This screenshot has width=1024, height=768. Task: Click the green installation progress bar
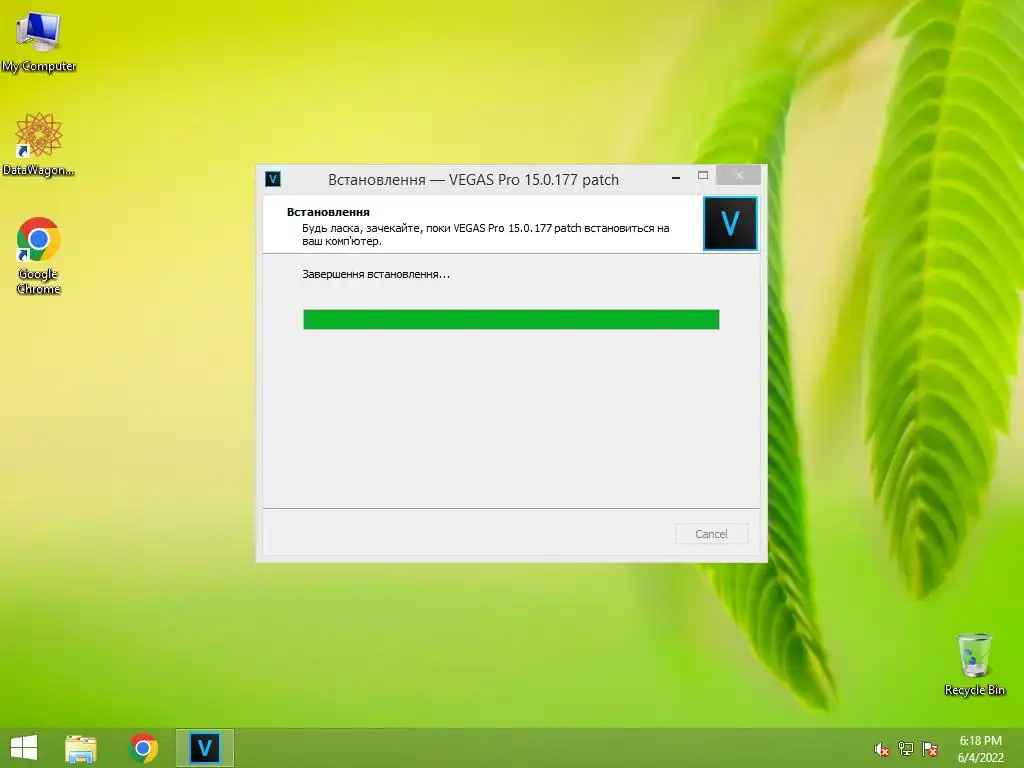tap(511, 319)
